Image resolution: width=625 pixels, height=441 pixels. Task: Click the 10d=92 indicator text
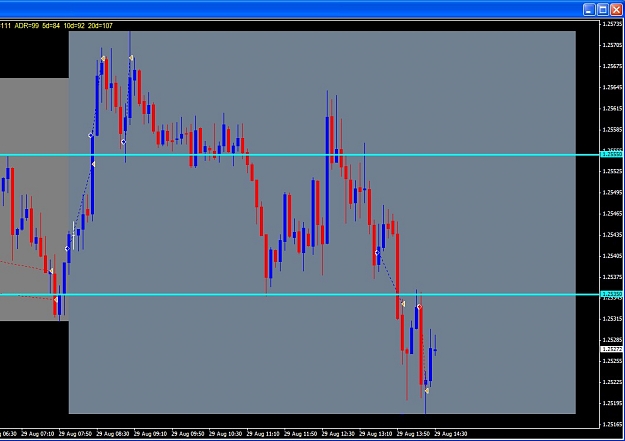pyautogui.click(x=74, y=26)
